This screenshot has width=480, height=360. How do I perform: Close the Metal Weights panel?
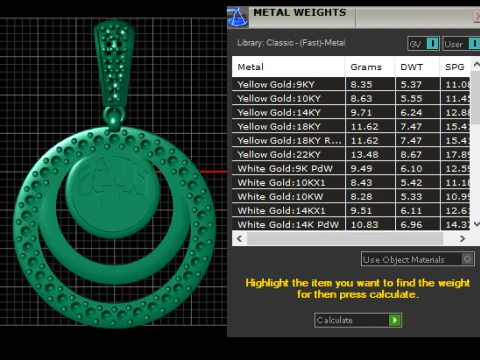click(477, 16)
